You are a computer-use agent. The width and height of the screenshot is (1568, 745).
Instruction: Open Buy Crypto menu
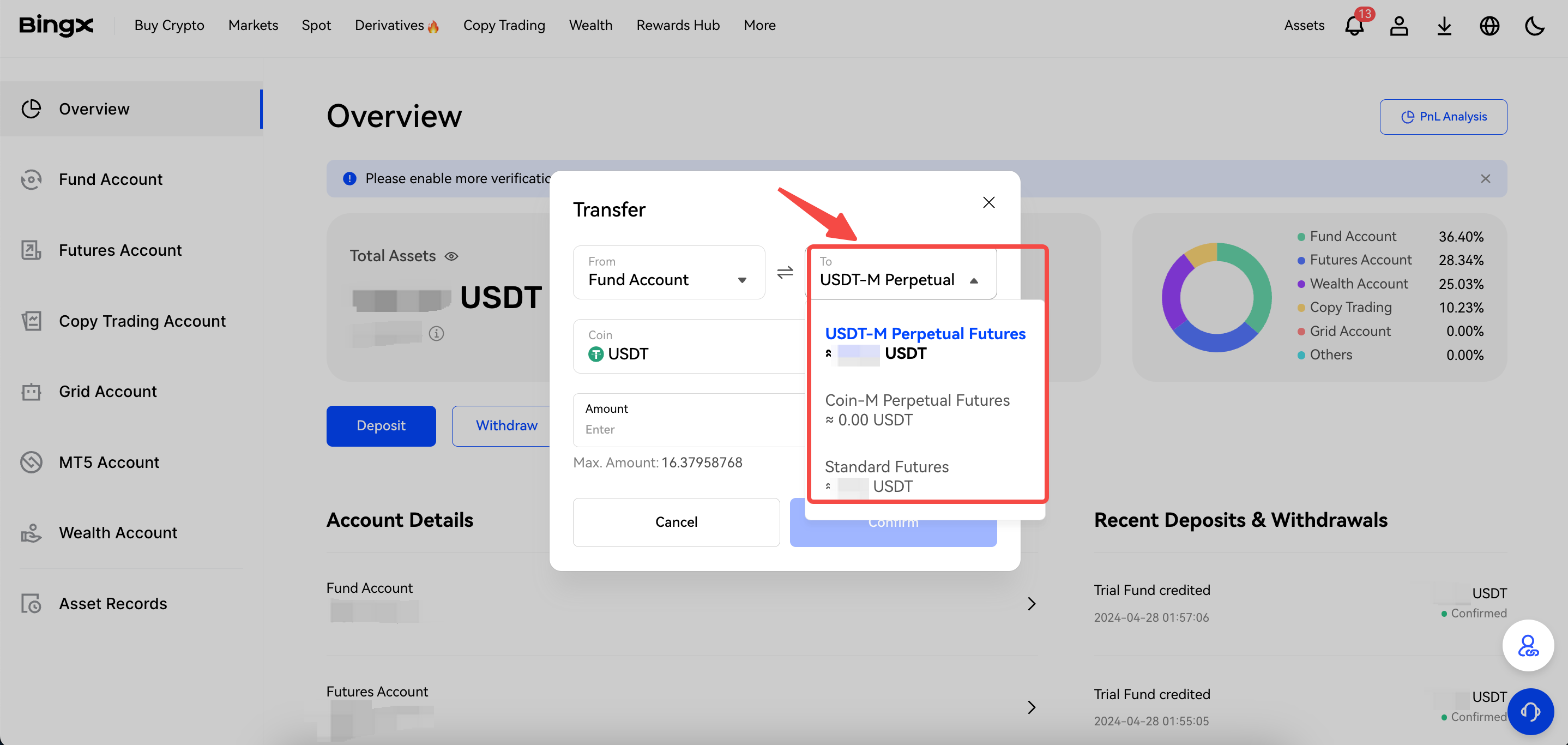point(169,26)
